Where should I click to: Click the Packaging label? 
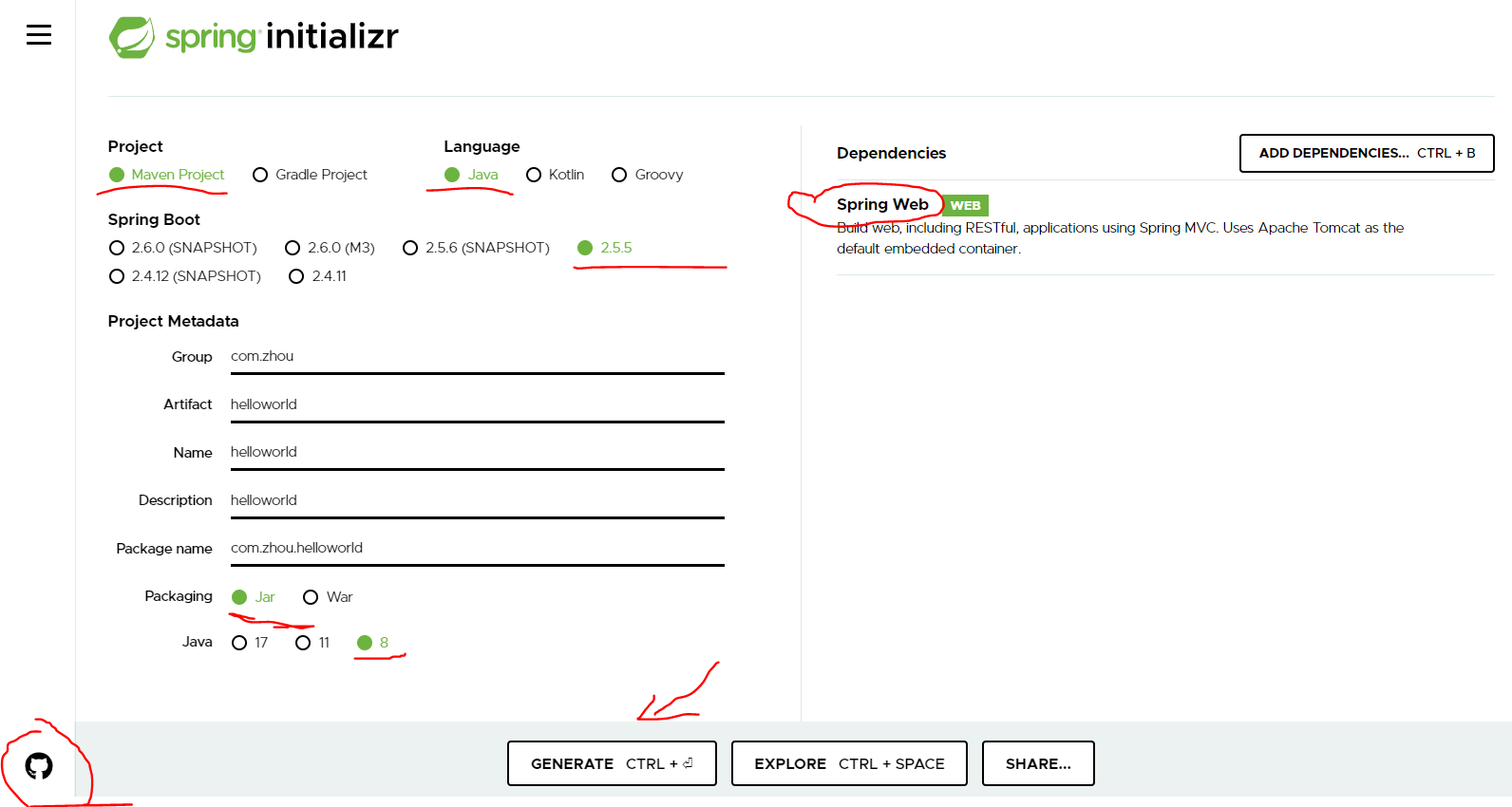click(x=179, y=596)
